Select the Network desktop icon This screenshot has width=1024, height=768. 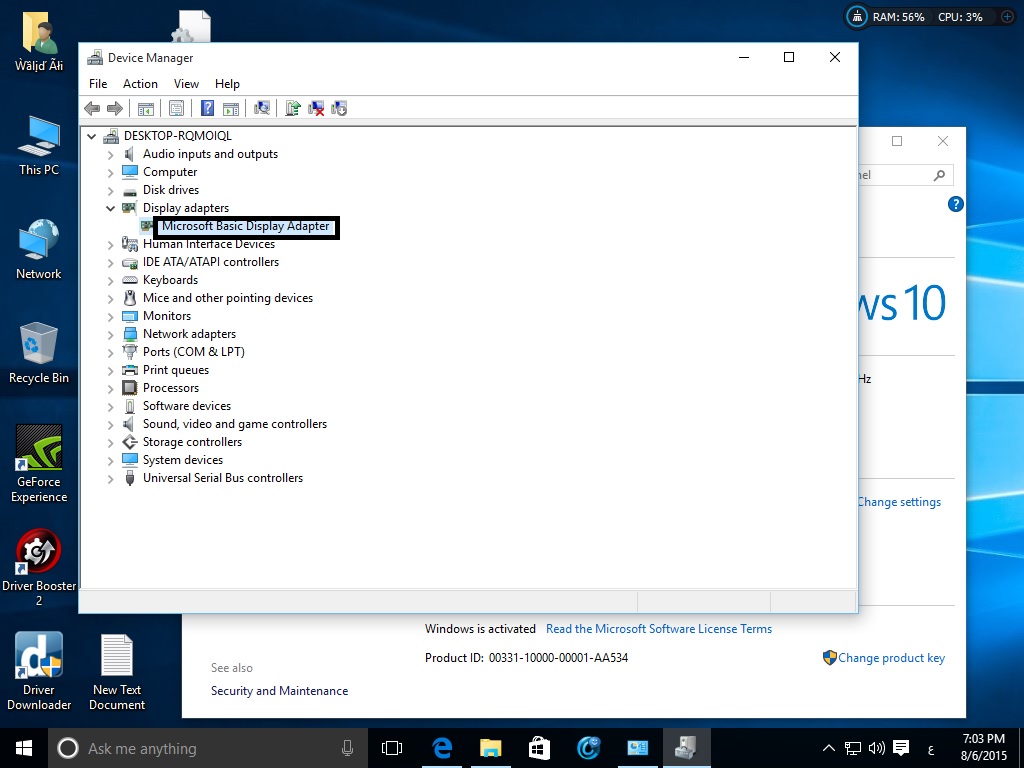pyautogui.click(x=39, y=250)
